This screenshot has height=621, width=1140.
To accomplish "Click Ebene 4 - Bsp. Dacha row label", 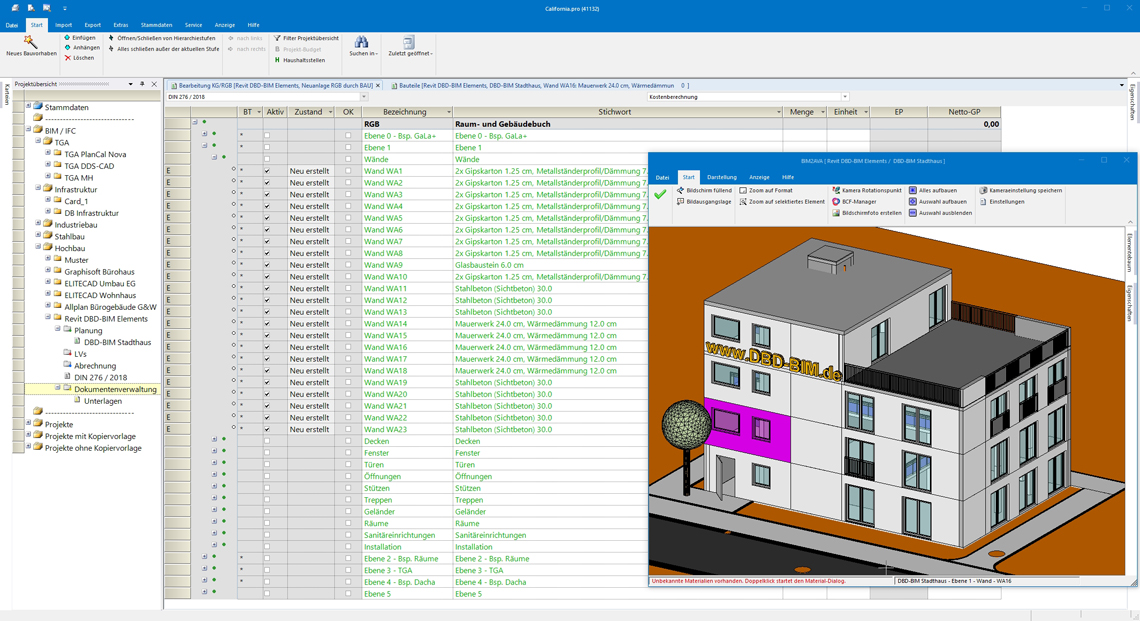I will (399, 582).
